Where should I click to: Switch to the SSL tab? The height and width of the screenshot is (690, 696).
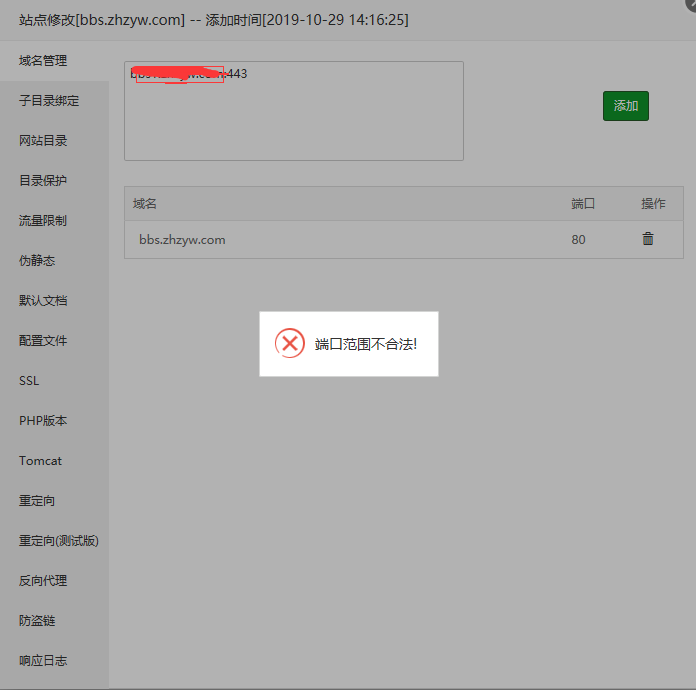[54, 381]
